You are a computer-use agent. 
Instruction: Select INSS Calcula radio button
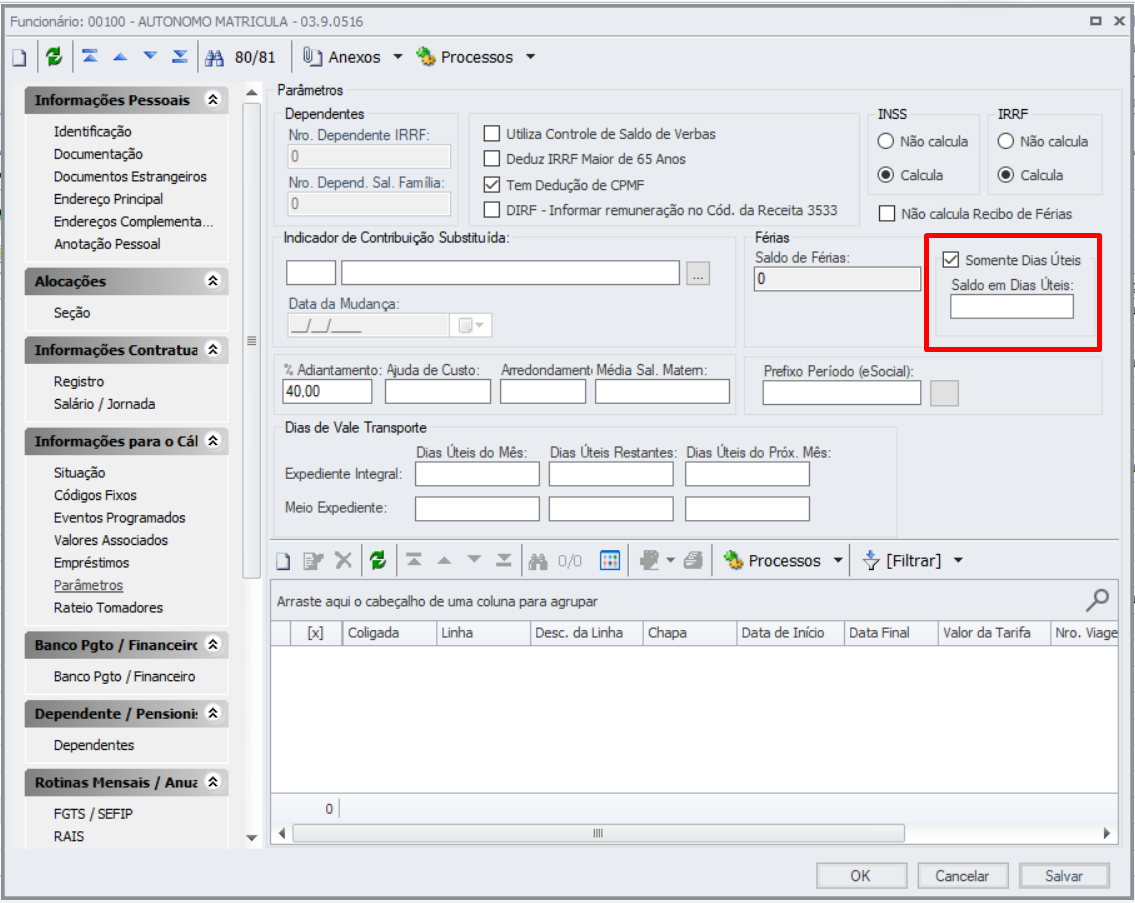tap(885, 175)
